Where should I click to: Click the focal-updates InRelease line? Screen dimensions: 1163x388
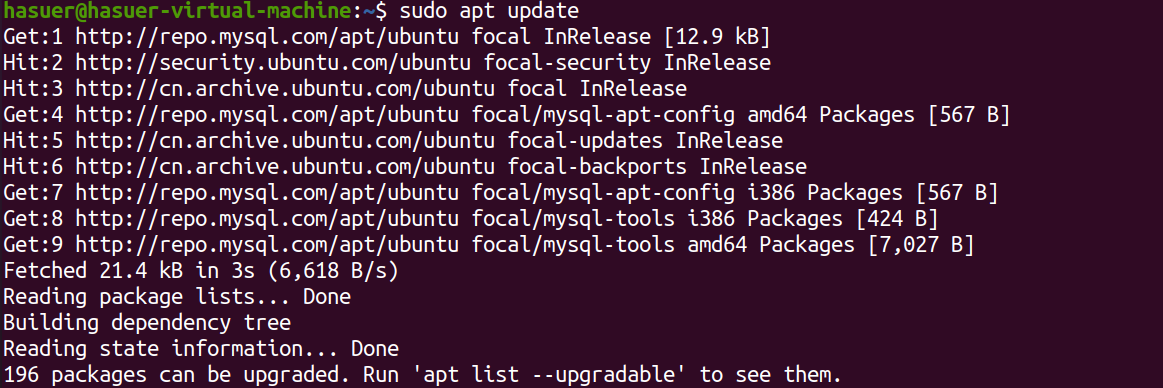click(393, 141)
